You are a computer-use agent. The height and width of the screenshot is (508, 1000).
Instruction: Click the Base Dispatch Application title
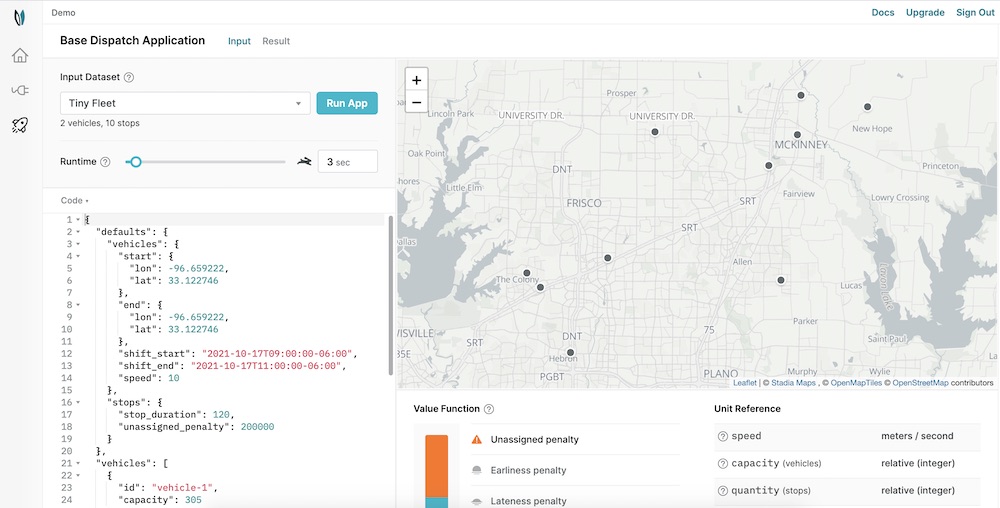coord(133,41)
